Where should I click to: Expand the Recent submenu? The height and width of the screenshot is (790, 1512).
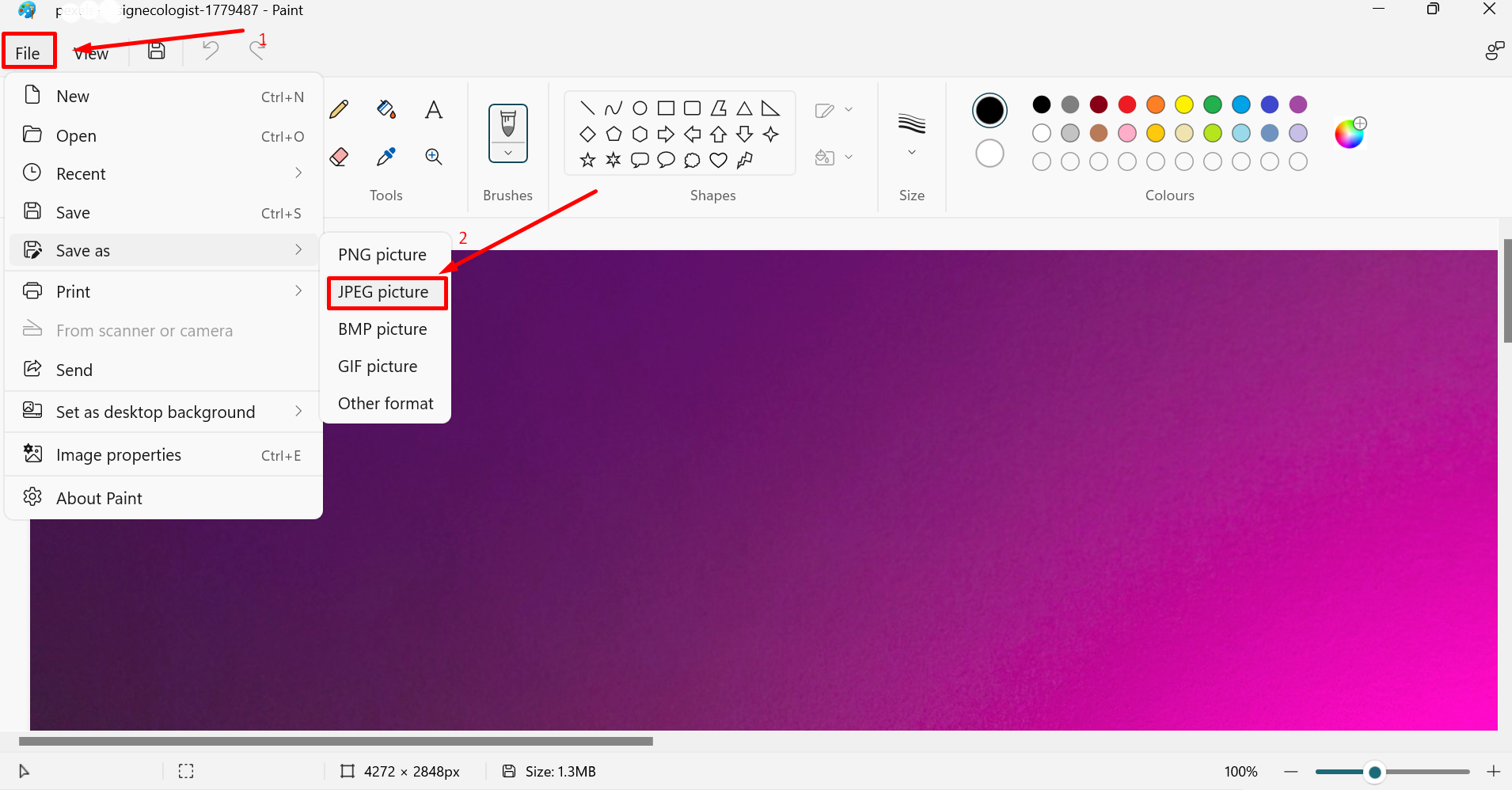tap(163, 173)
